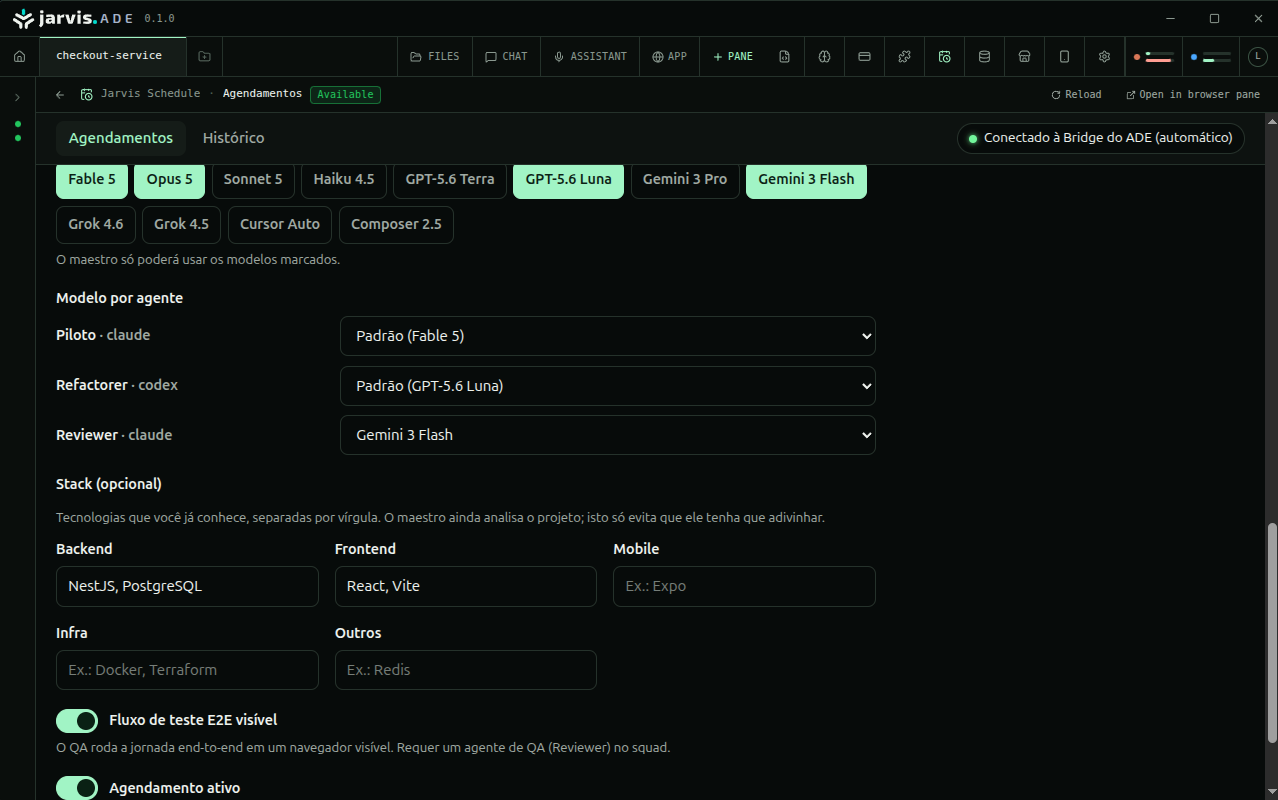This screenshot has width=1278, height=800.
Task: Expand the left sidebar chevron
Action: [17, 97]
